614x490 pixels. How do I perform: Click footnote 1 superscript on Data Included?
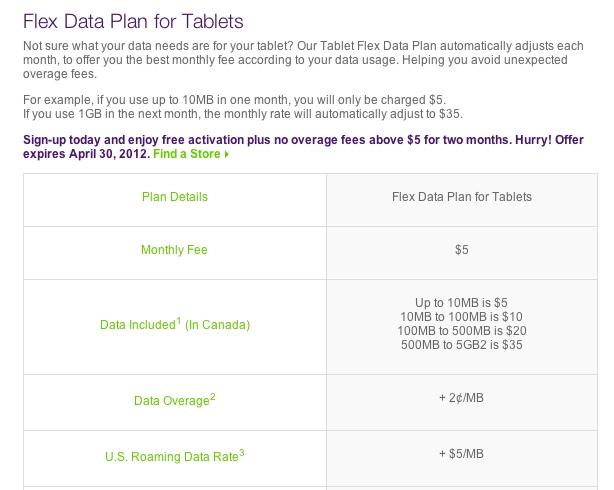click(179, 320)
